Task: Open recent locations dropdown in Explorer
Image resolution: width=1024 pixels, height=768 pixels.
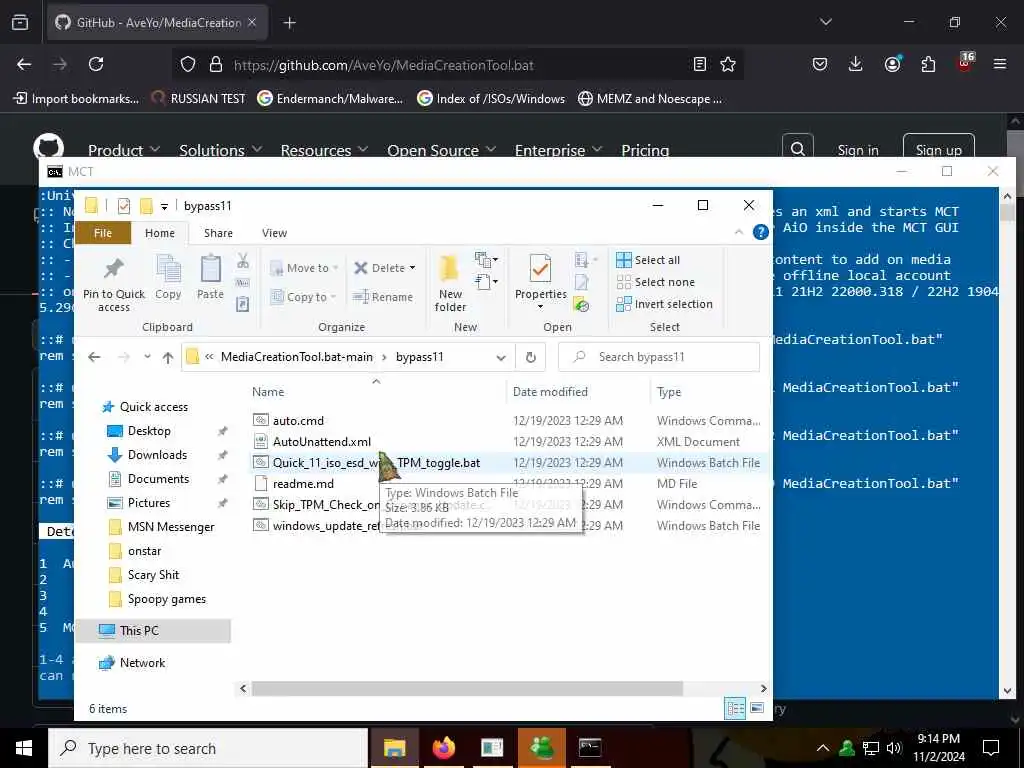Action: click(148, 357)
